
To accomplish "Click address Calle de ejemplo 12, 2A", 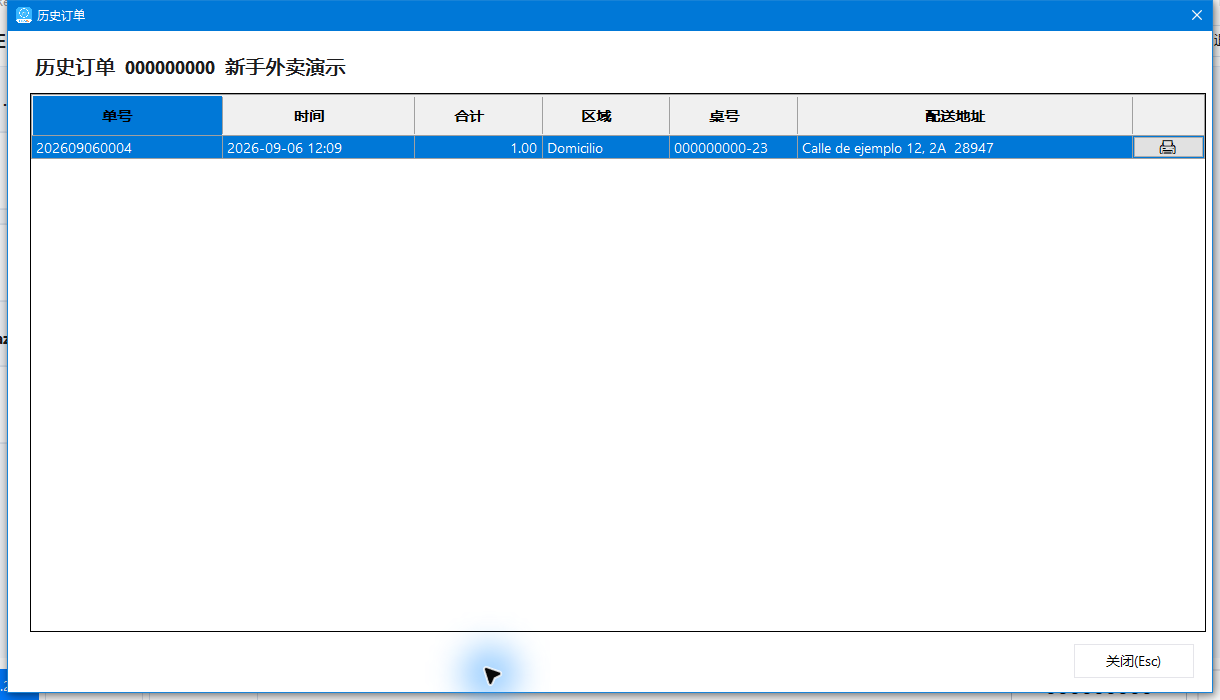I will [x=965, y=148].
